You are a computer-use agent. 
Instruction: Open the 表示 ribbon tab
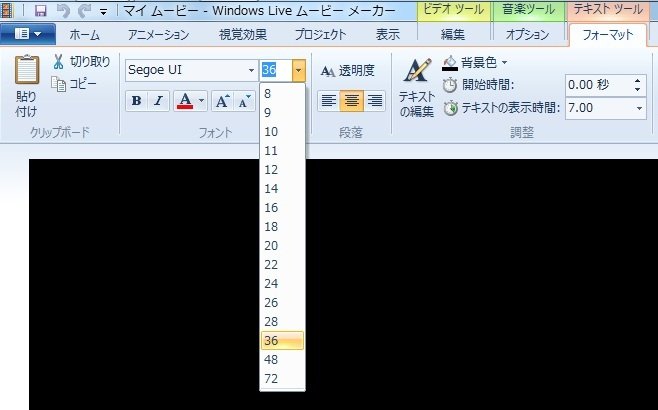[x=388, y=35]
